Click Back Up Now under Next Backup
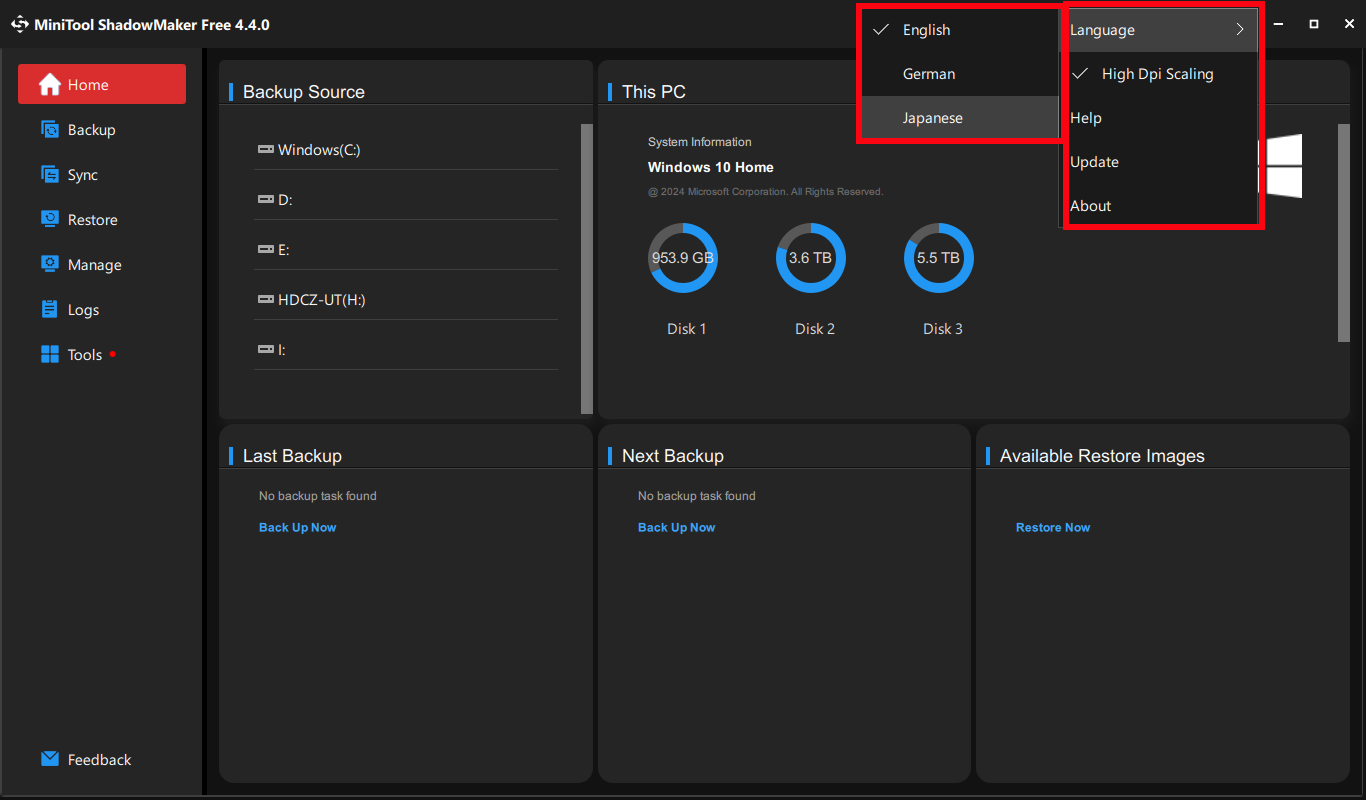Image resolution: width=1366 pixels, height=800 pixels. [676, 527]
